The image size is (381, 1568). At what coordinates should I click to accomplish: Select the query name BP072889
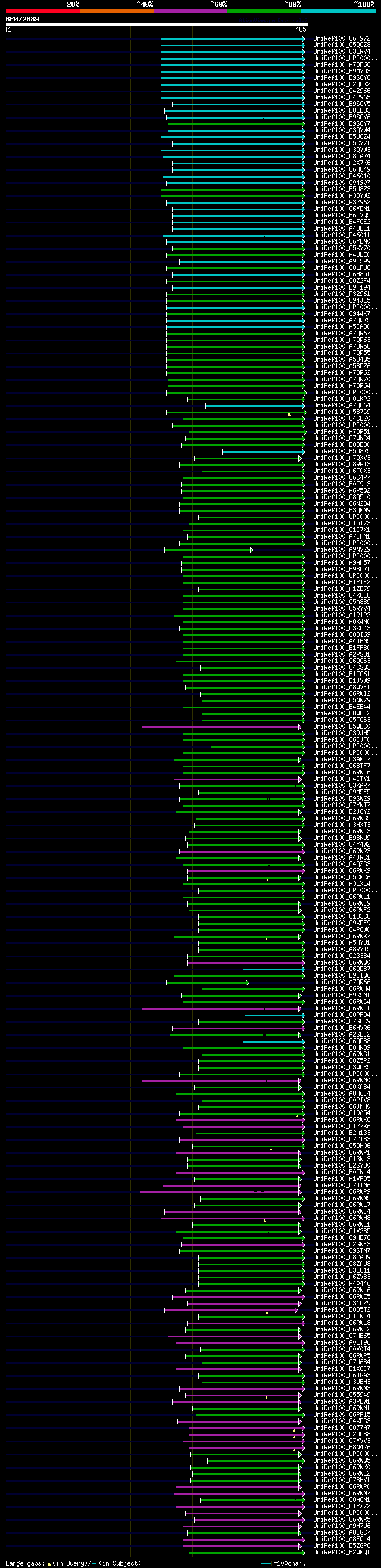point(23,20)
